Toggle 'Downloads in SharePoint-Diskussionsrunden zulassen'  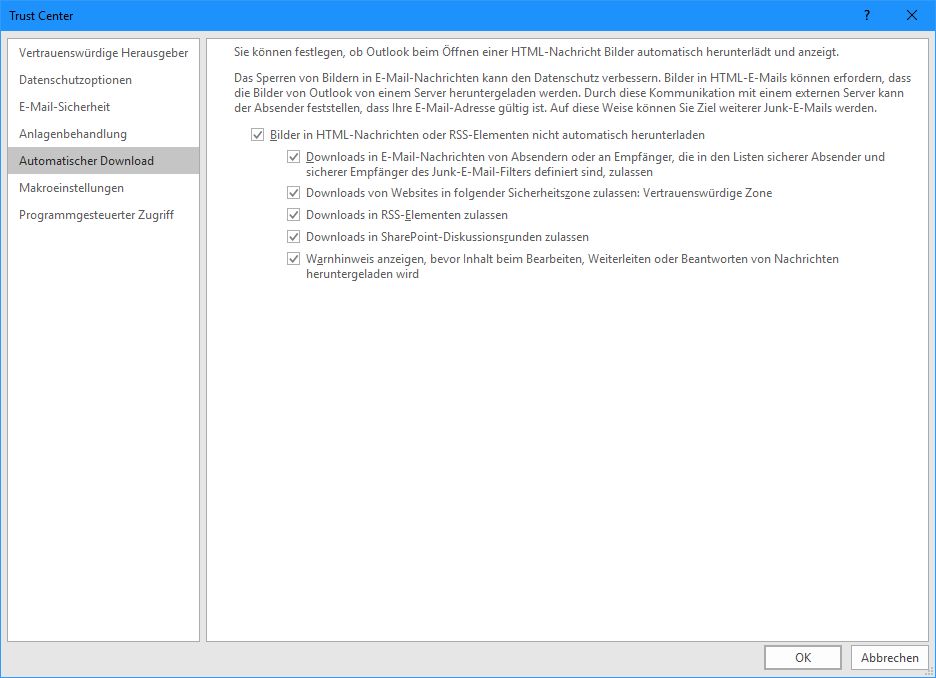pyautogui.click(x=293, y=237)
